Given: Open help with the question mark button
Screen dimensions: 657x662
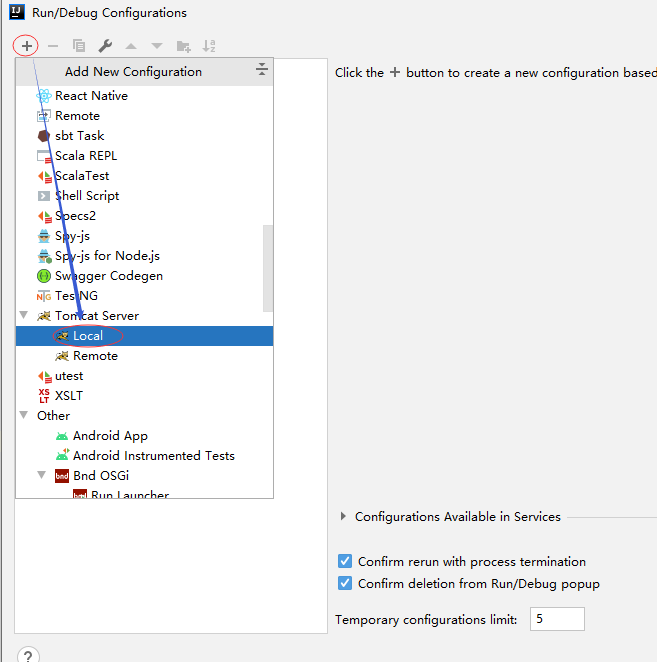Looking at the screenshot, I should [28, 655].
